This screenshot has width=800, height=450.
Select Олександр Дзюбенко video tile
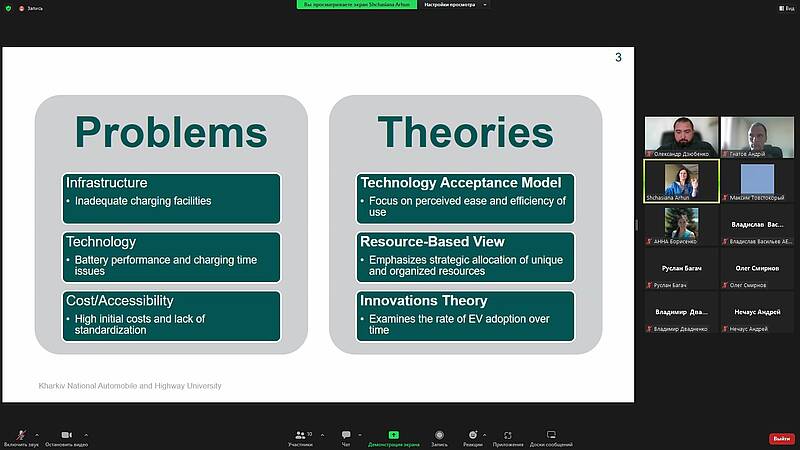click(682, 137)
